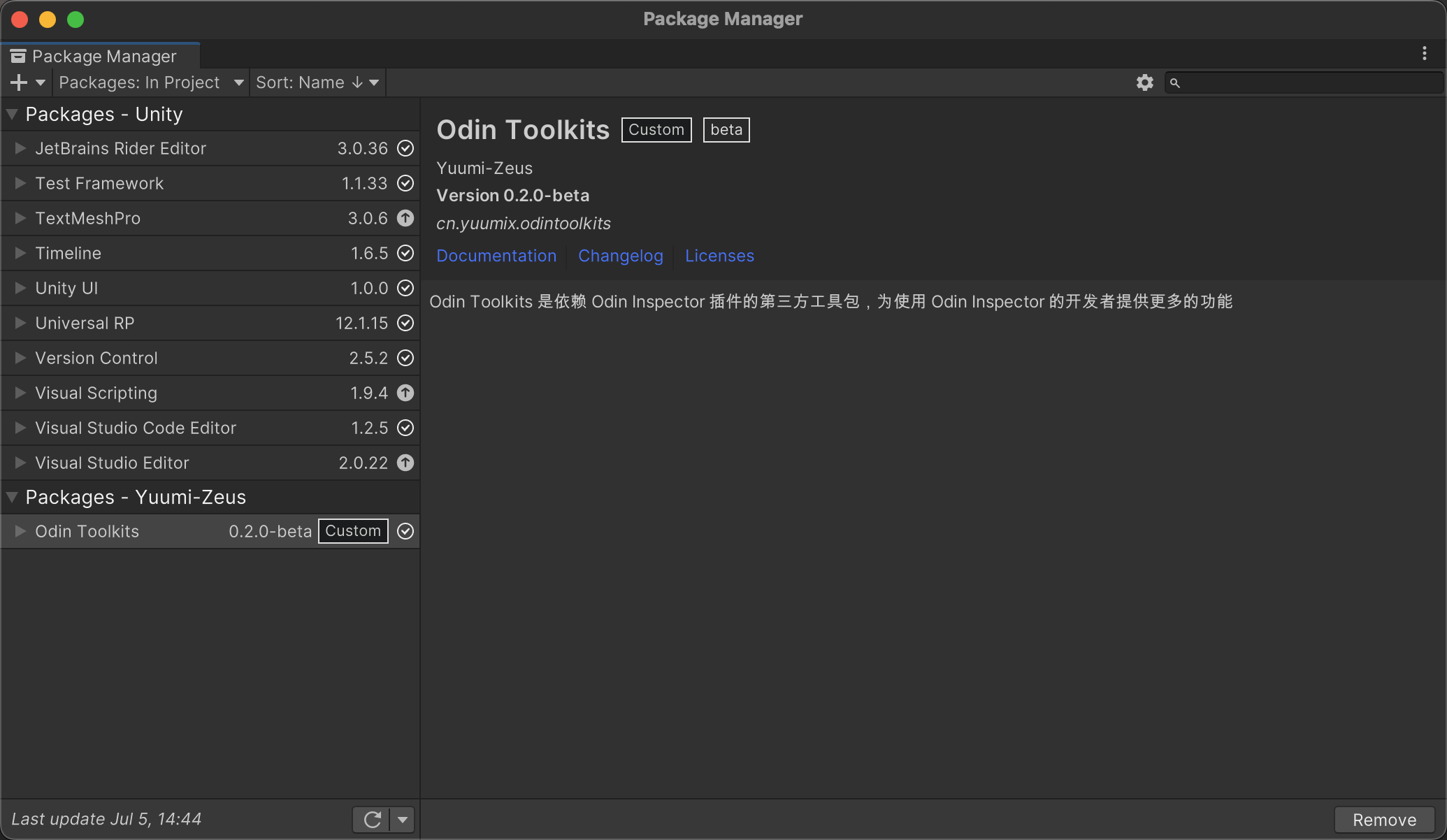
Task: Open the three-dot window options menu
Action: [x=1425, y=53]
